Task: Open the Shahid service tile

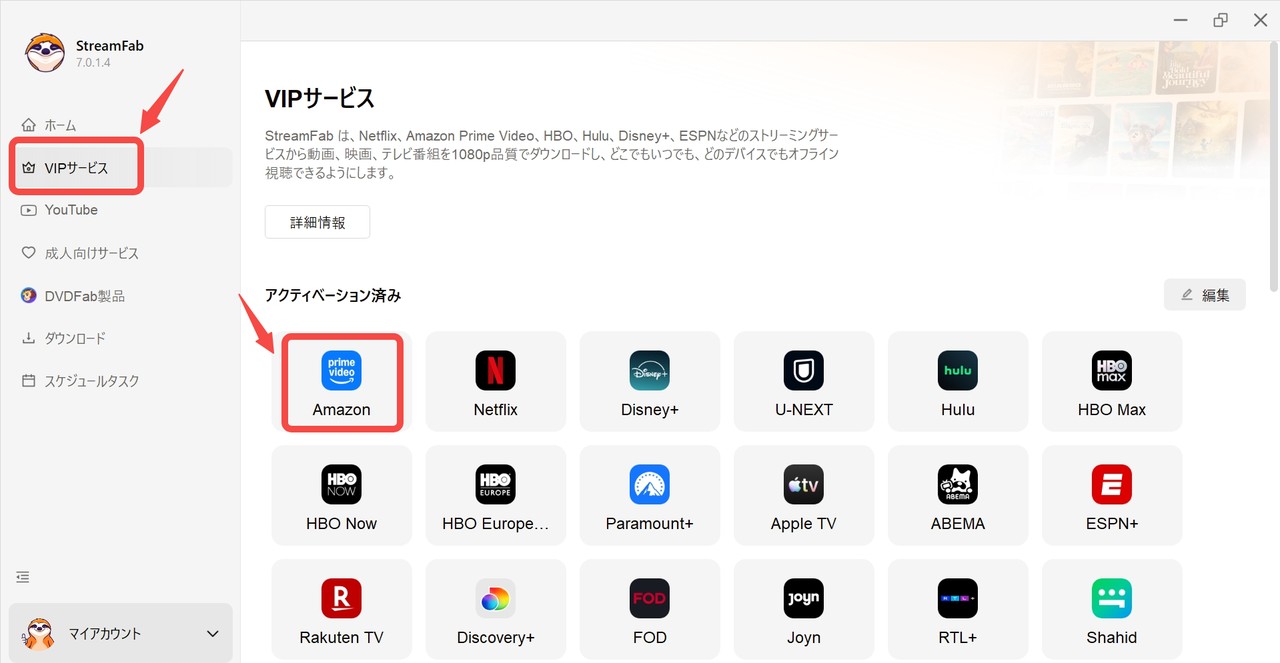Action: pos(1111,609)
